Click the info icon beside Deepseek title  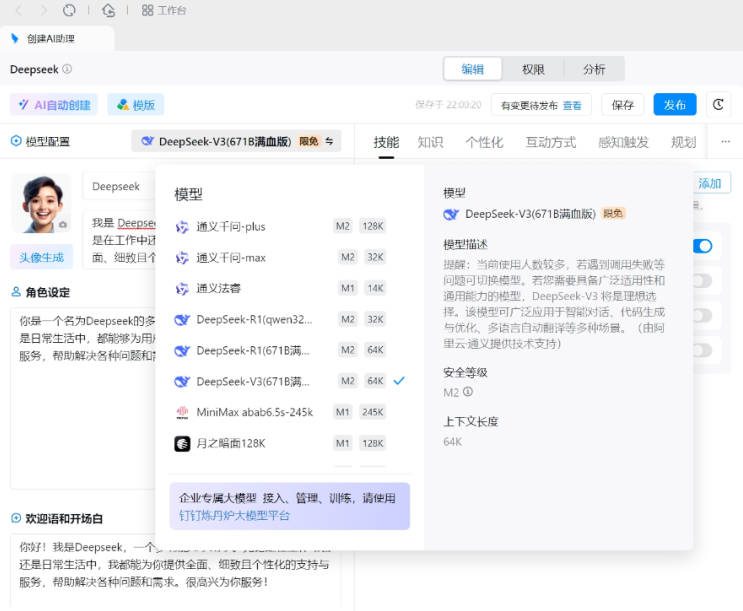pyautogui.click(x=67, y=69)
